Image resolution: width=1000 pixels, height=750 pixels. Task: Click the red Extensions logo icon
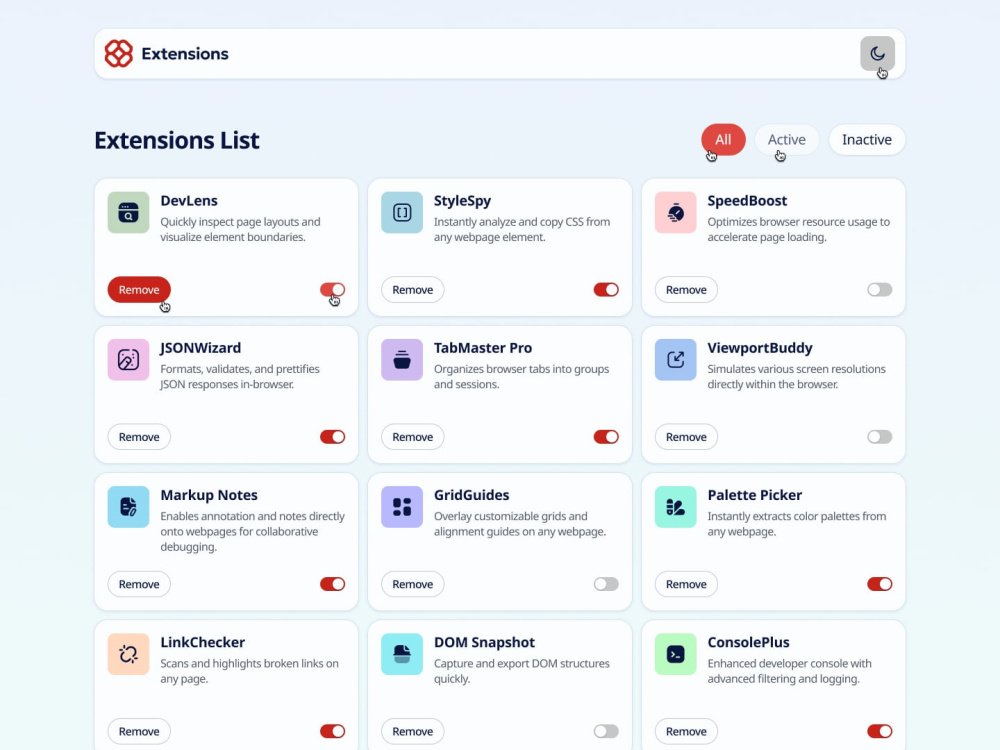pyautogui.click(x=119, y=54)
